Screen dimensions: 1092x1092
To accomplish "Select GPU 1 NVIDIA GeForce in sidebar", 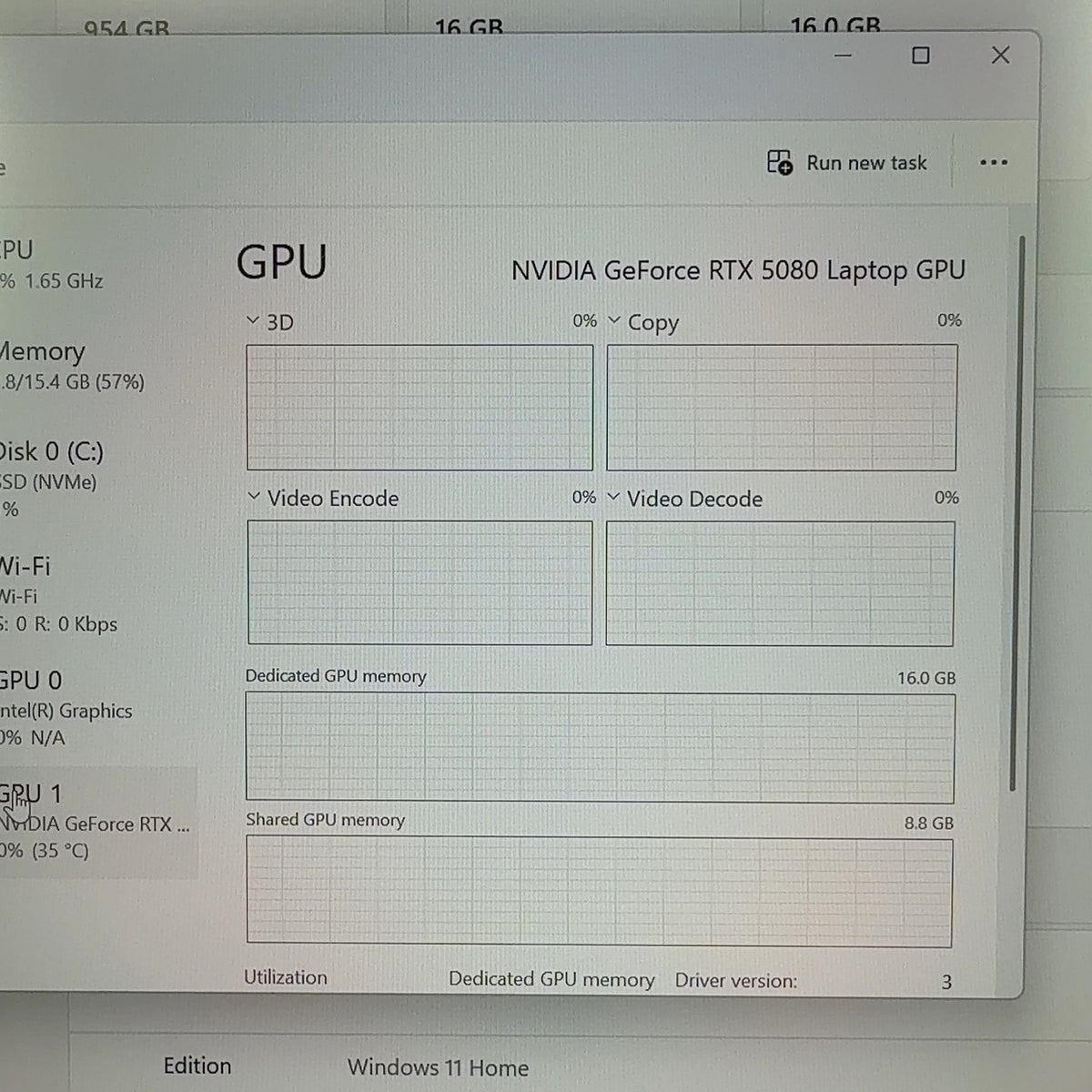I will [96, 822].
